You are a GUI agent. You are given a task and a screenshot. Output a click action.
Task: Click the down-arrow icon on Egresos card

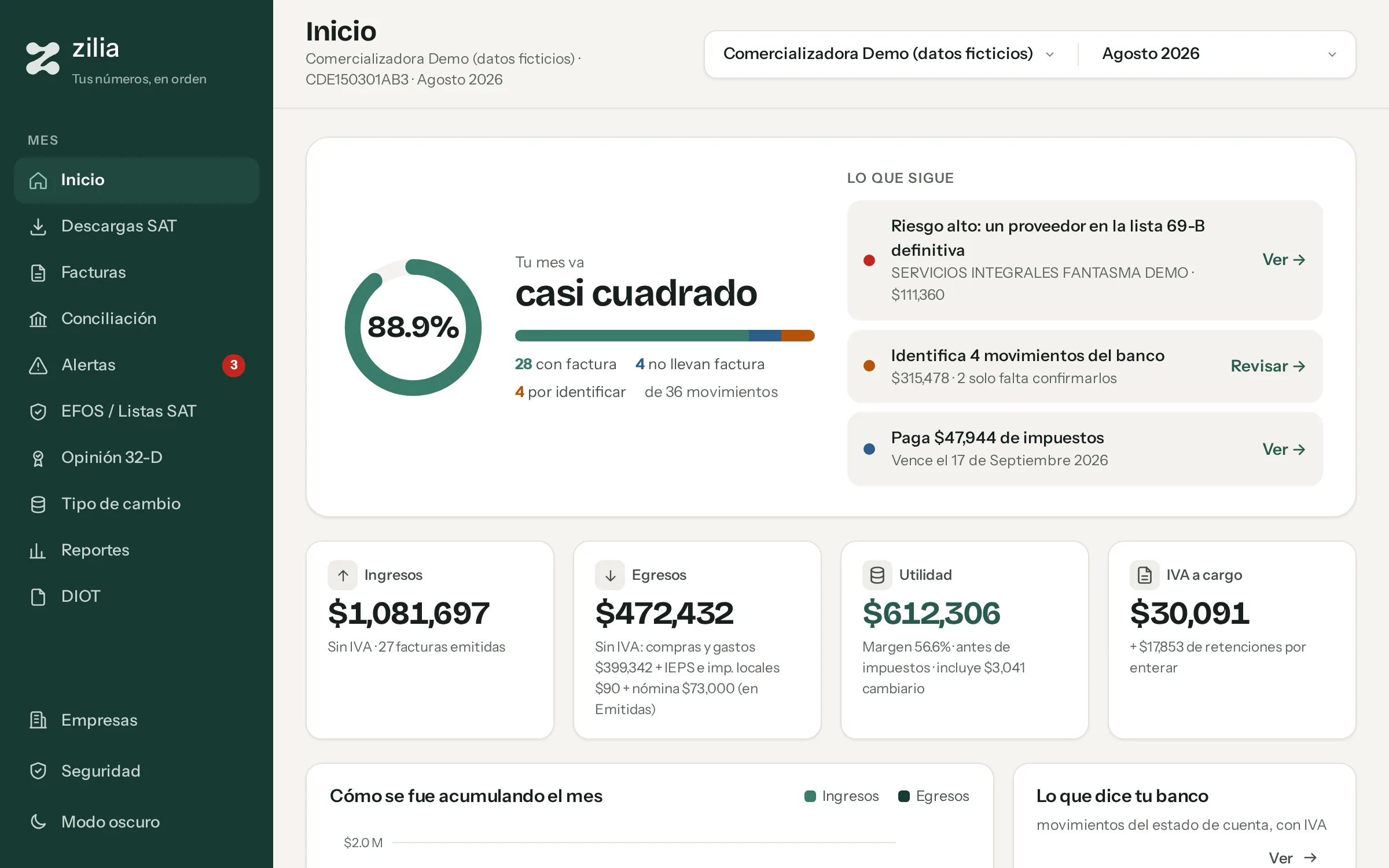click(x=610, y=575)
